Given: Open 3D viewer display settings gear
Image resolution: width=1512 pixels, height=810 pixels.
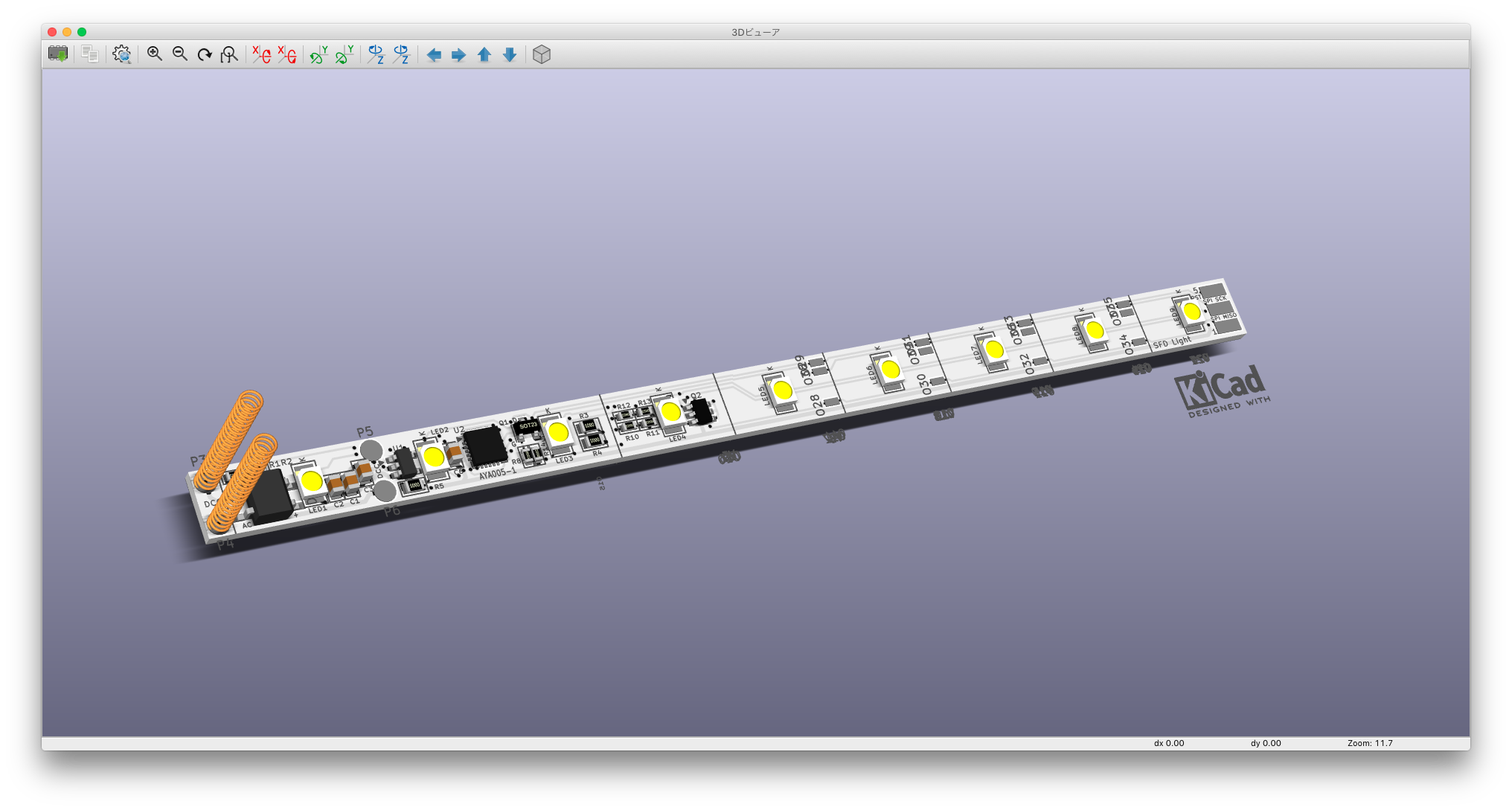Looking at the screenshot, I should pos(121,54).
